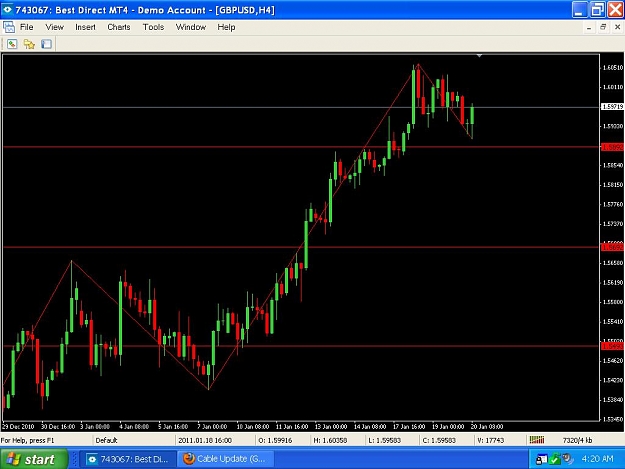The image size is (625, 469).
Task: Click the L: 1.59583 low price field
Action: point(384,440)
